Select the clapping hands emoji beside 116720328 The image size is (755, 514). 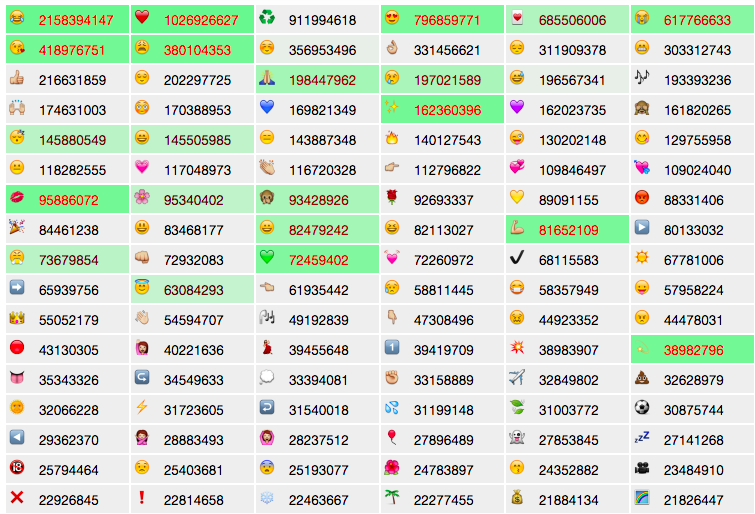pos(267,168)
